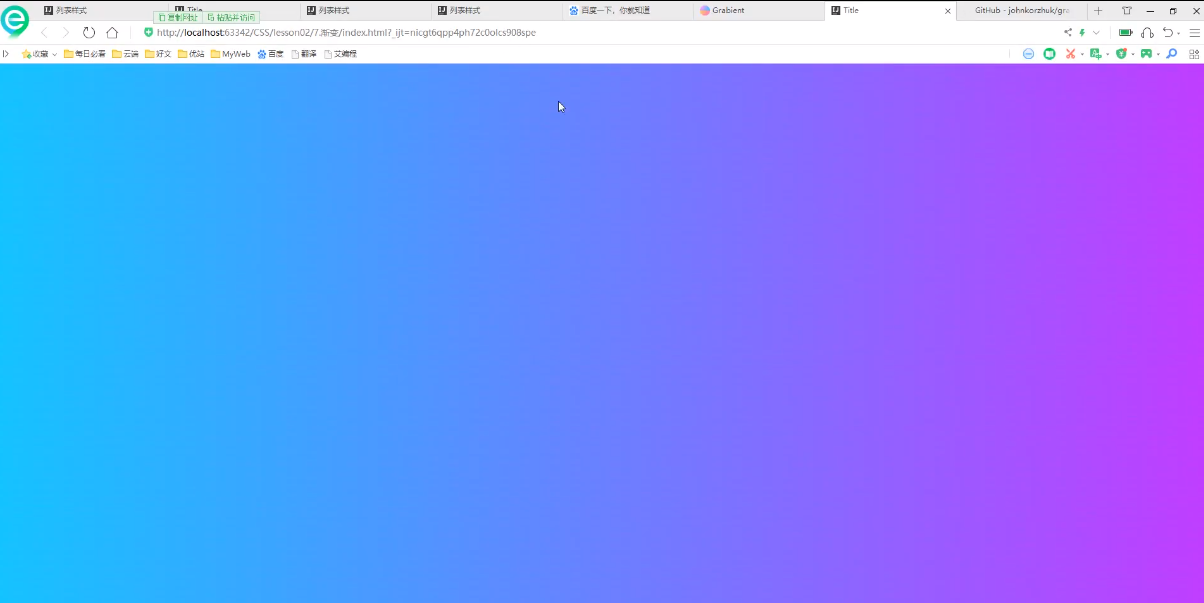This screenshot has height=603, width=1204.
Task: Expand the 收藏 favorites dropdown
Action: 40,54
